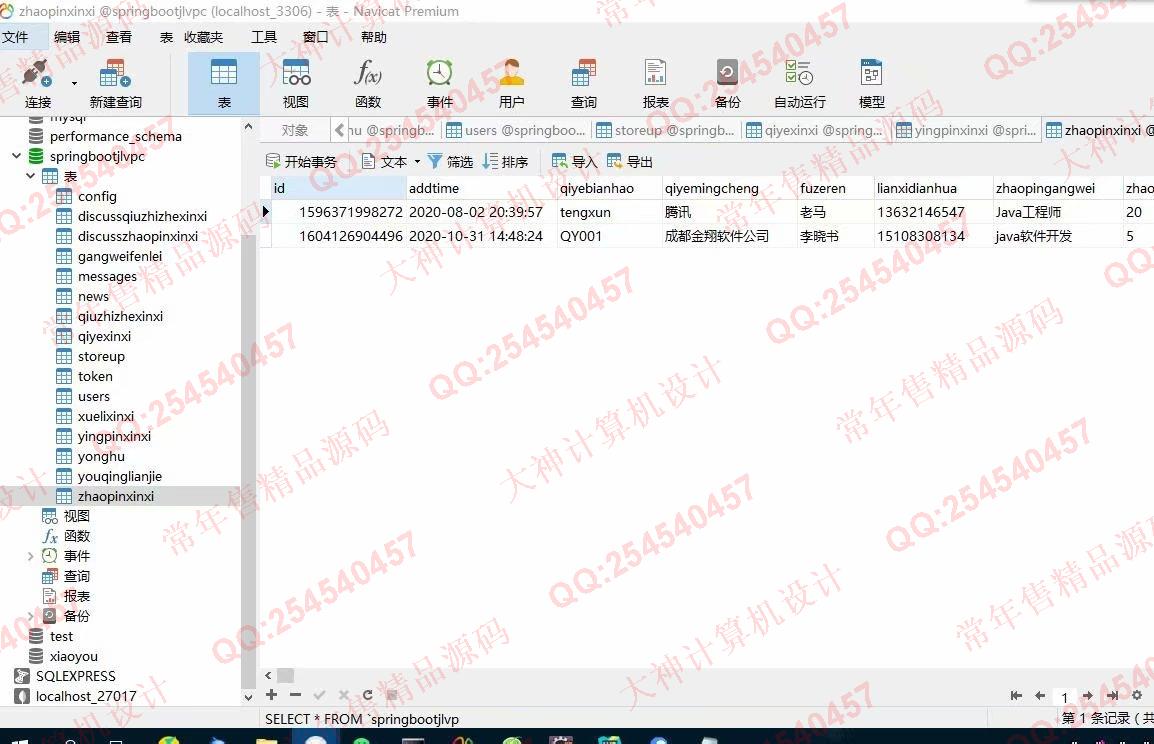This screenshot has height=744, width=1154.
Task: Click the qiyemingcheng column header
Action: (729, 188)
